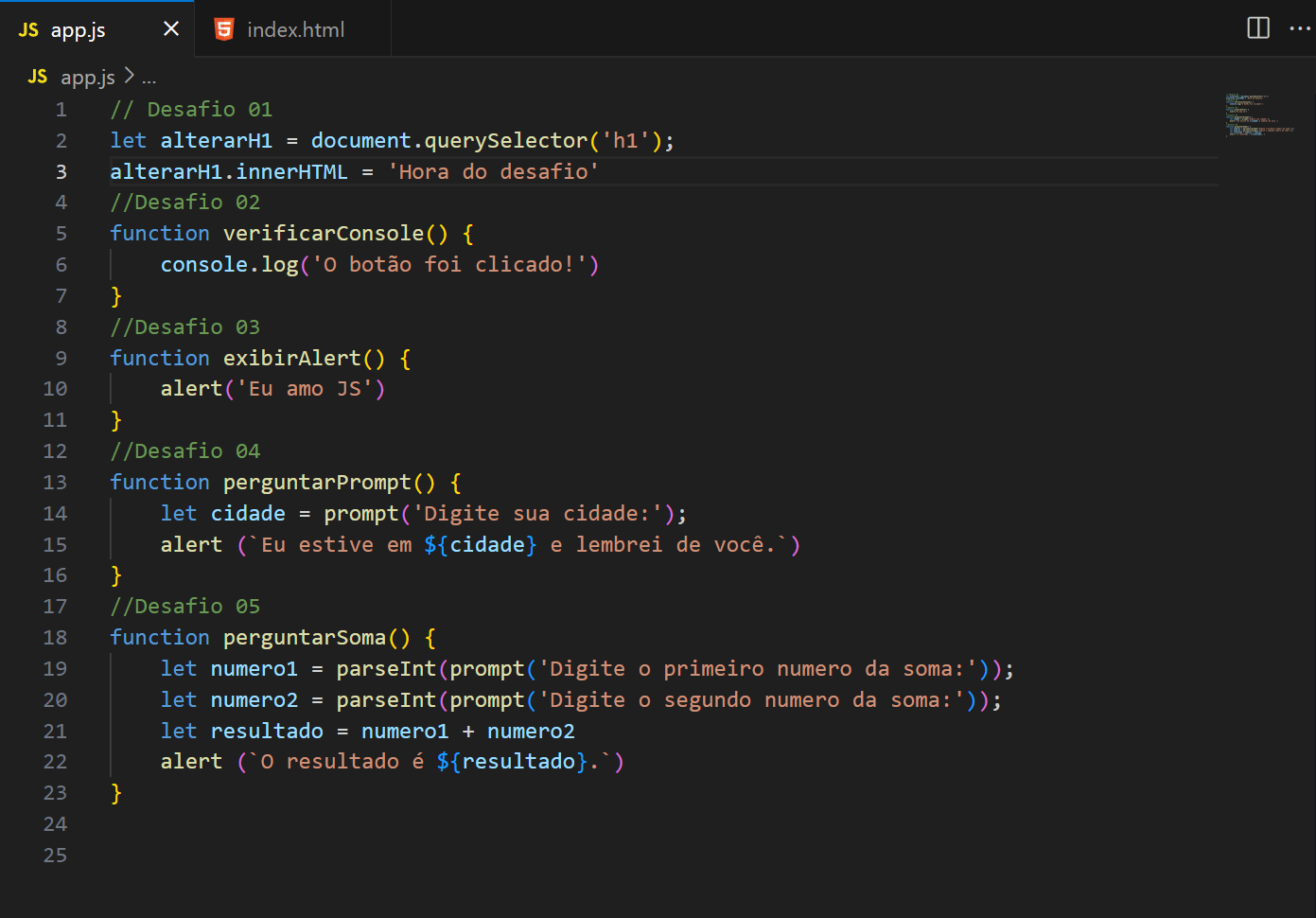Screen dimensions: 1316x918
Task: Click the JS icon in the breadcrumb
Action: tap(38, 77)
